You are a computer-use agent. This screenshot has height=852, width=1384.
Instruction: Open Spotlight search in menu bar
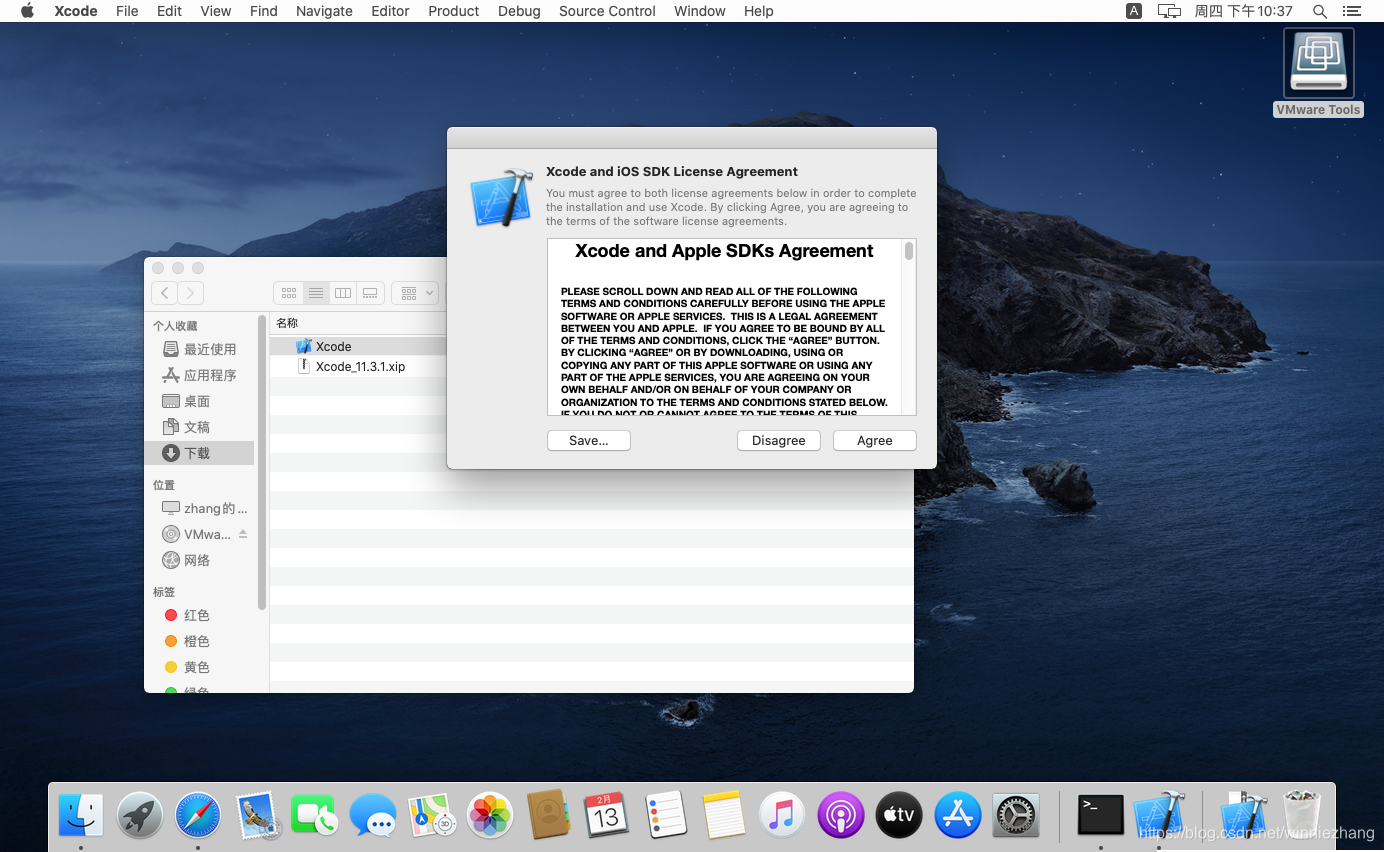tap(1320, 11)
